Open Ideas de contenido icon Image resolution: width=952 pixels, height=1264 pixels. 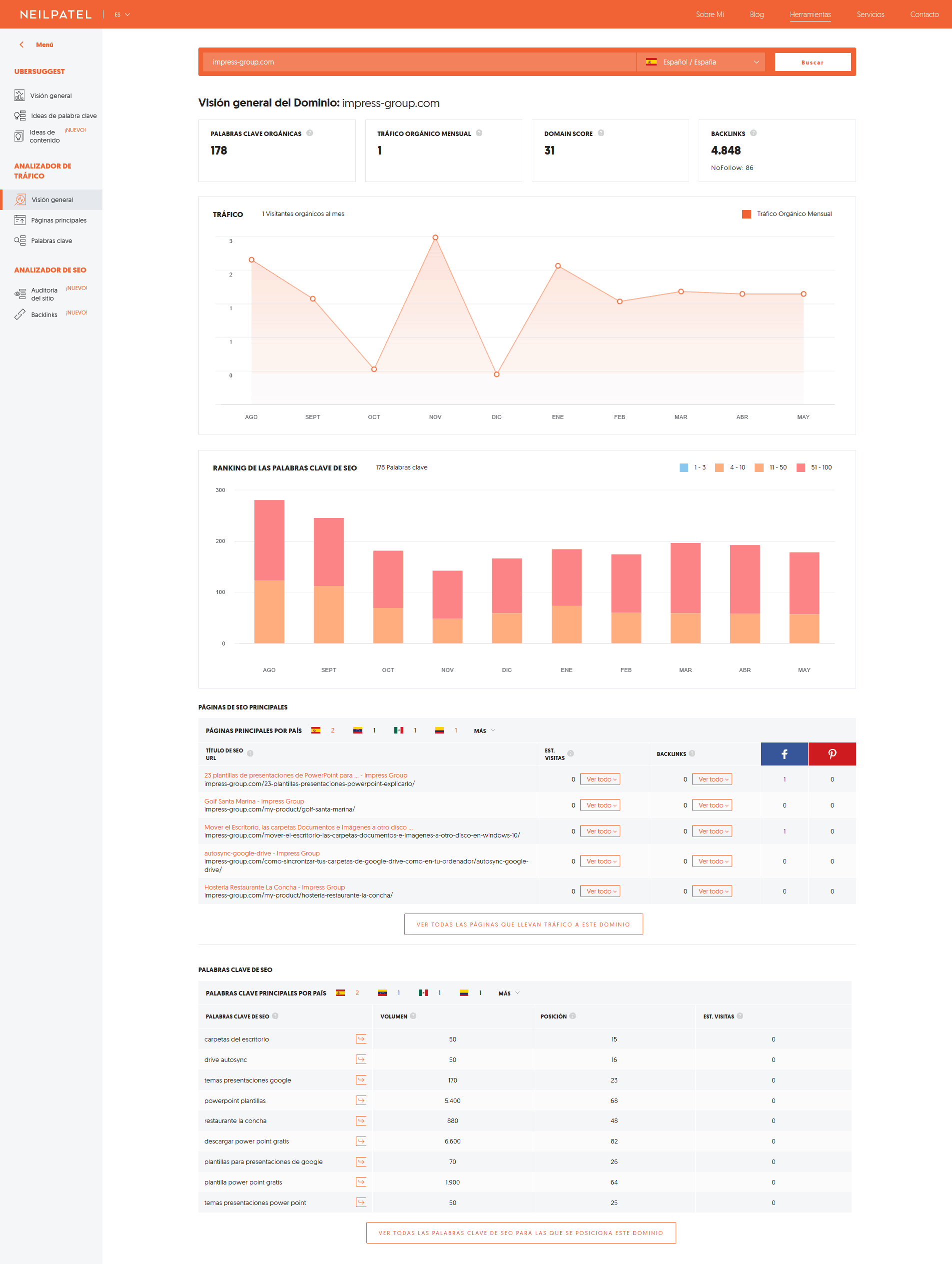tap(19, 136)
